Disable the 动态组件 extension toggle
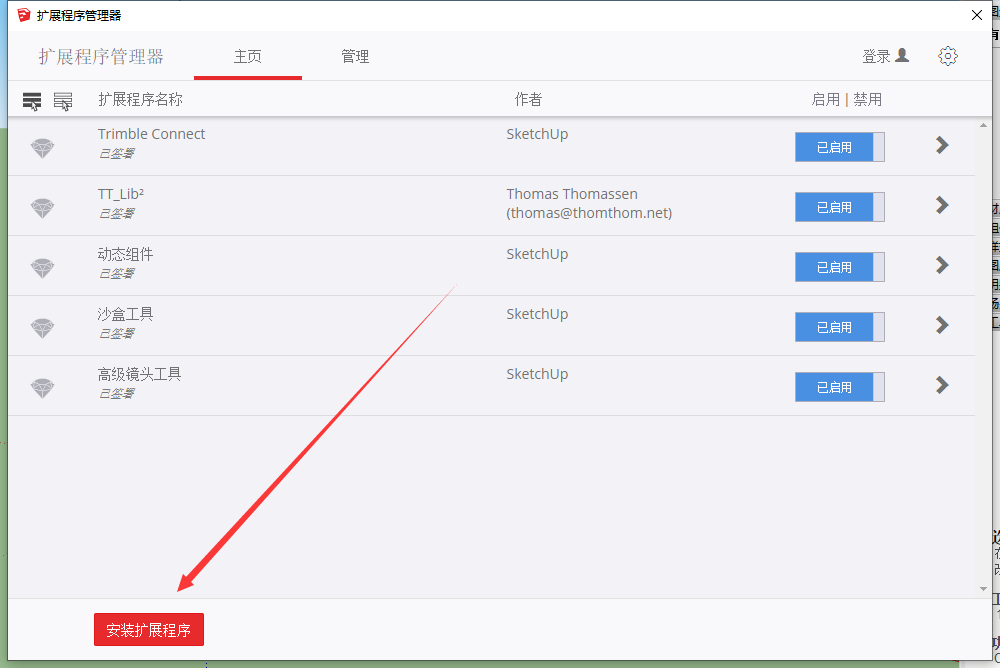The width and height of the screenshot is (1000, 668). [x=839, y=267]
